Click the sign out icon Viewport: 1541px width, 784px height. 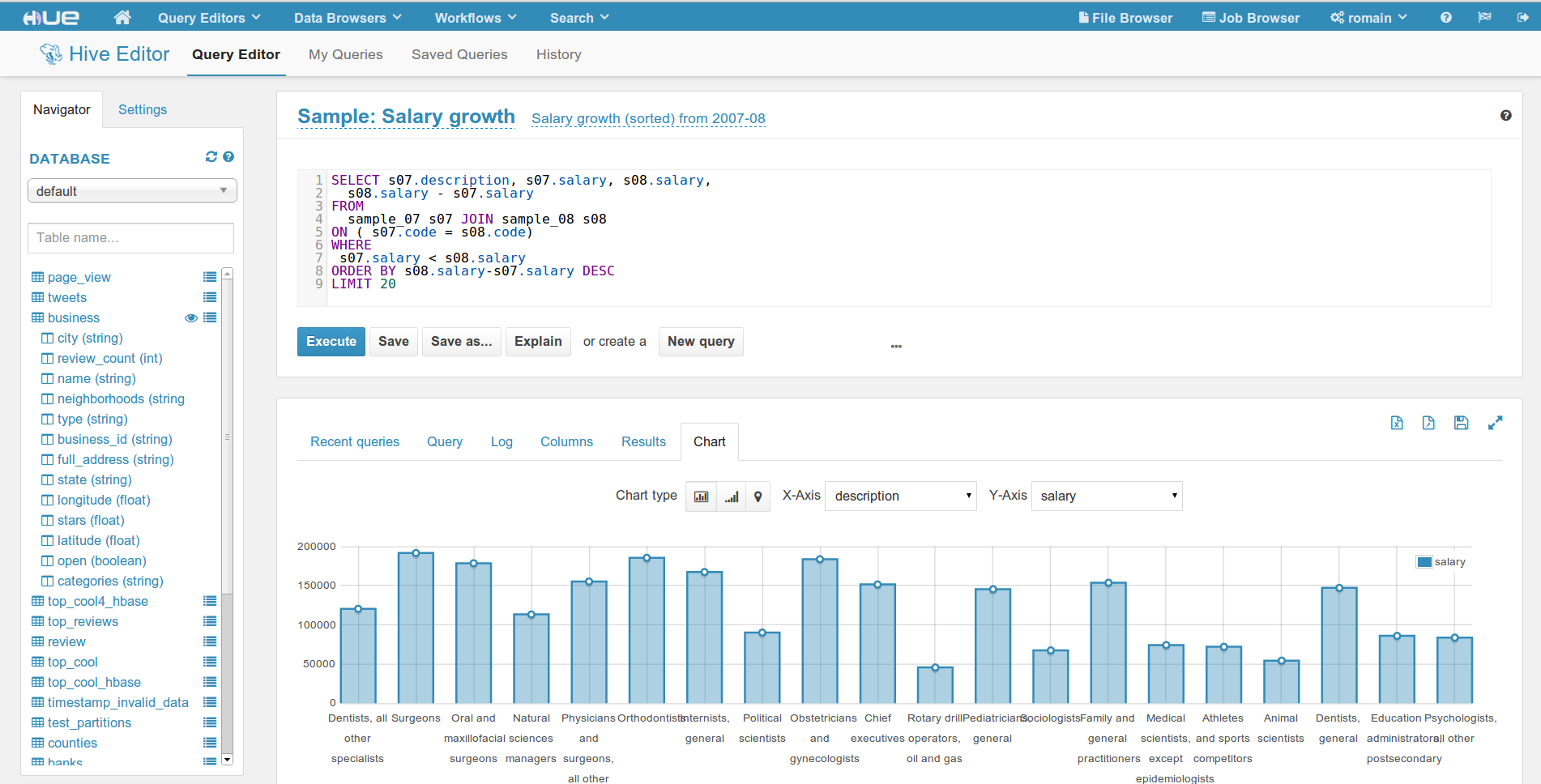coord(1522,18)
